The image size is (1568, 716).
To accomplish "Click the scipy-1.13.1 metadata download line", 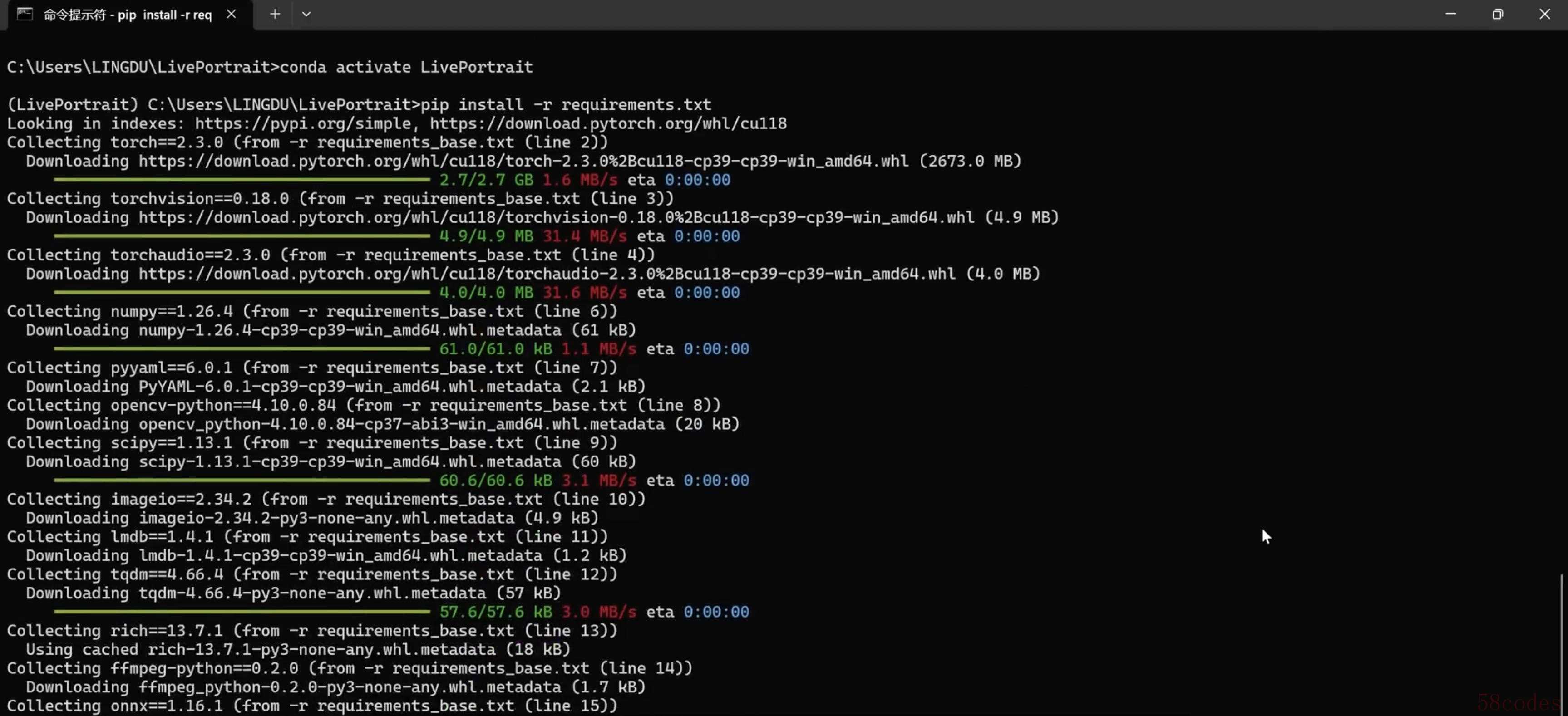I will (x=330, y=462).
